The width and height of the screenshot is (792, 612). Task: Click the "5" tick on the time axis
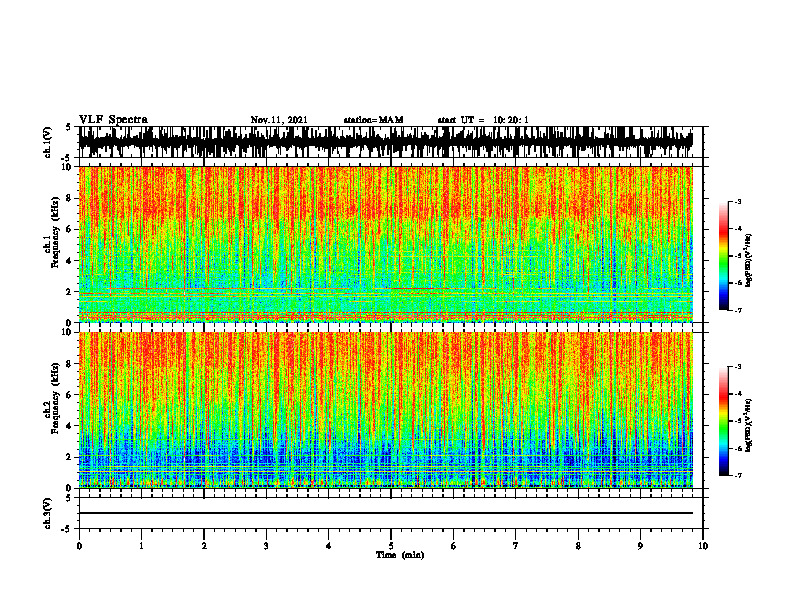(391, 546)
